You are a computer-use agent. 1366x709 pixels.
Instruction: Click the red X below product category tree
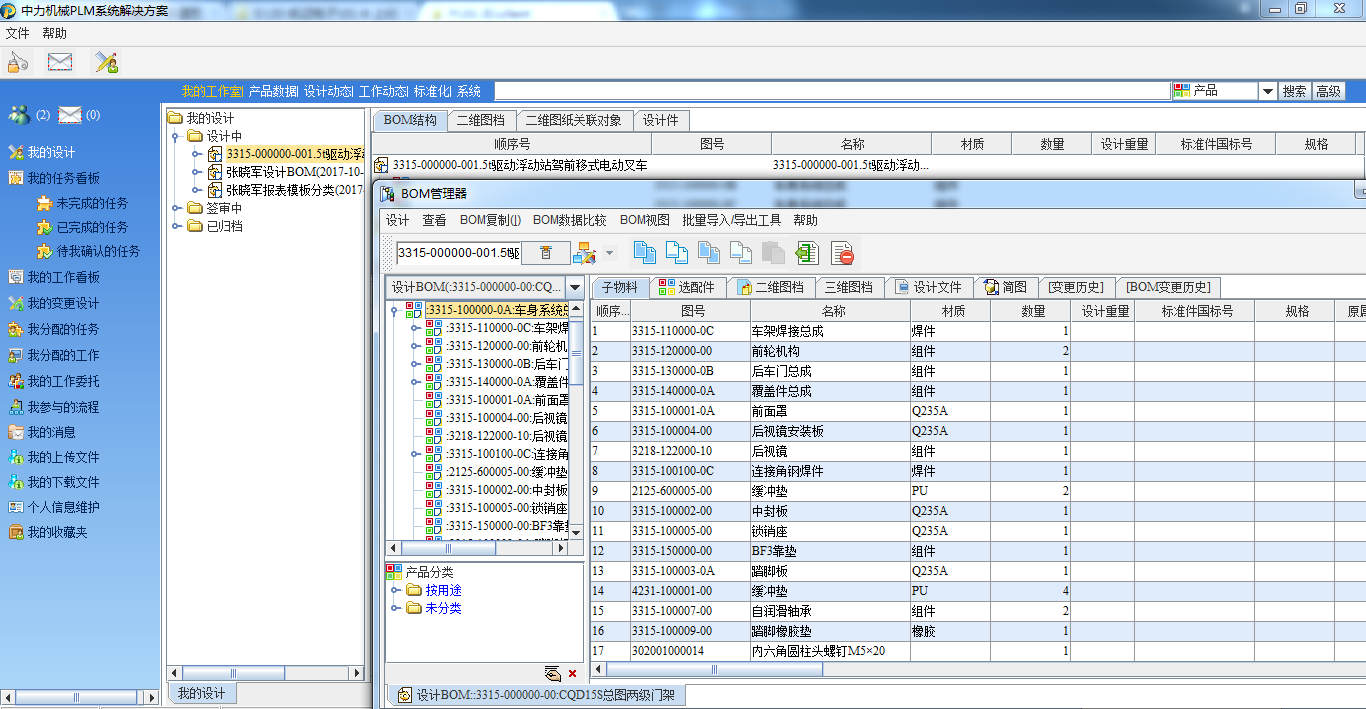(x=572, y=673)
